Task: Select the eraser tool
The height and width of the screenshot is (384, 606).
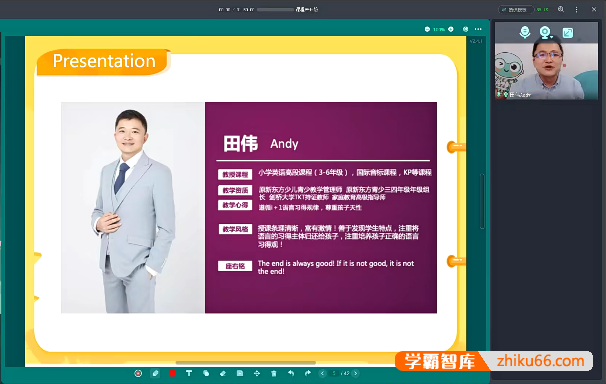Action: [x=223, y=373]
